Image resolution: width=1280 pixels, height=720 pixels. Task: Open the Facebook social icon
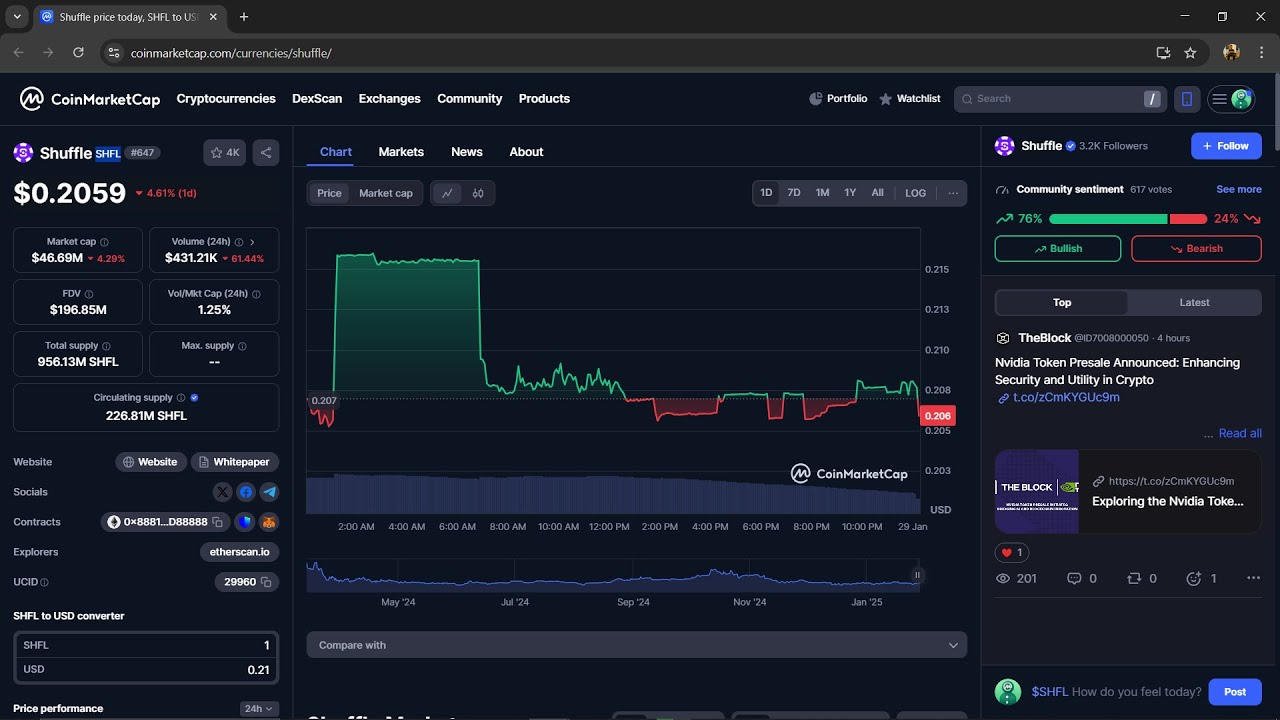[246, 492]
